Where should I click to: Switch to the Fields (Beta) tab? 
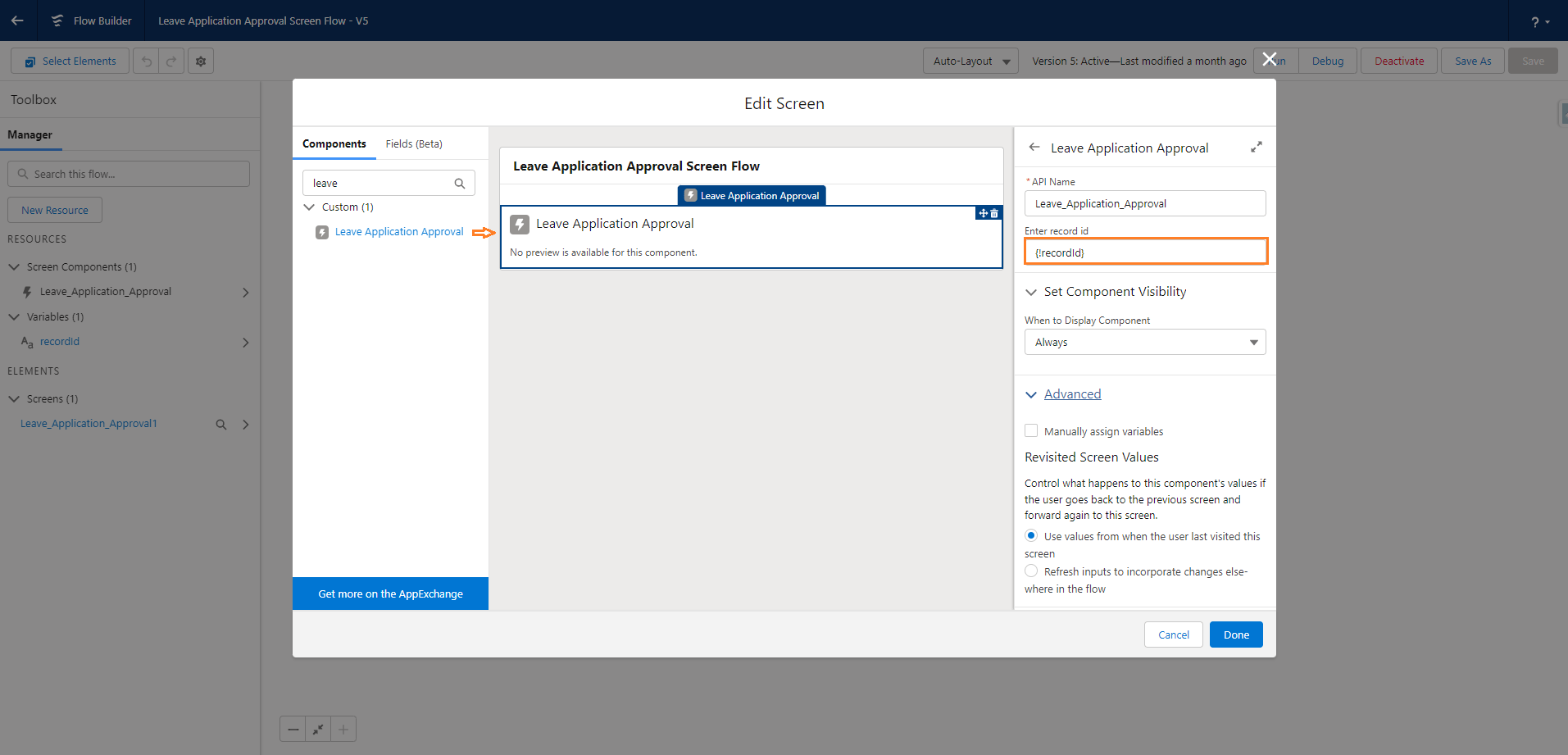pos(414,143)
